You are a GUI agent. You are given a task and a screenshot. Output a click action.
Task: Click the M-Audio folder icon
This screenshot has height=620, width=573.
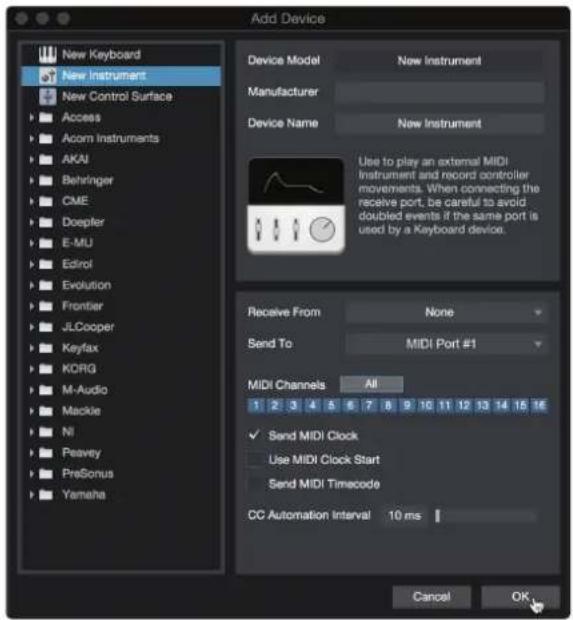pyautogui.click(x=46, y=390)
